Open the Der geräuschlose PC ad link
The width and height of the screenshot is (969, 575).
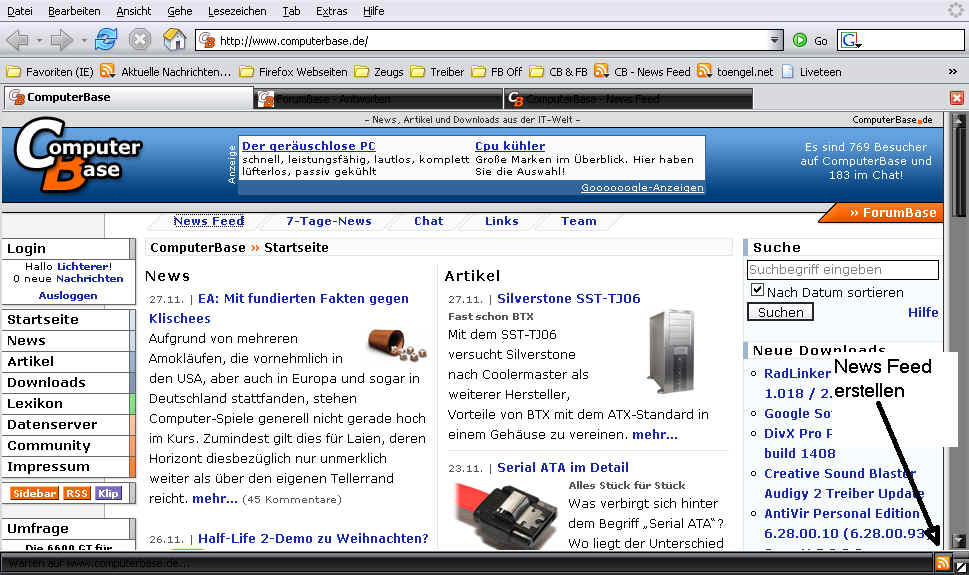308,146
